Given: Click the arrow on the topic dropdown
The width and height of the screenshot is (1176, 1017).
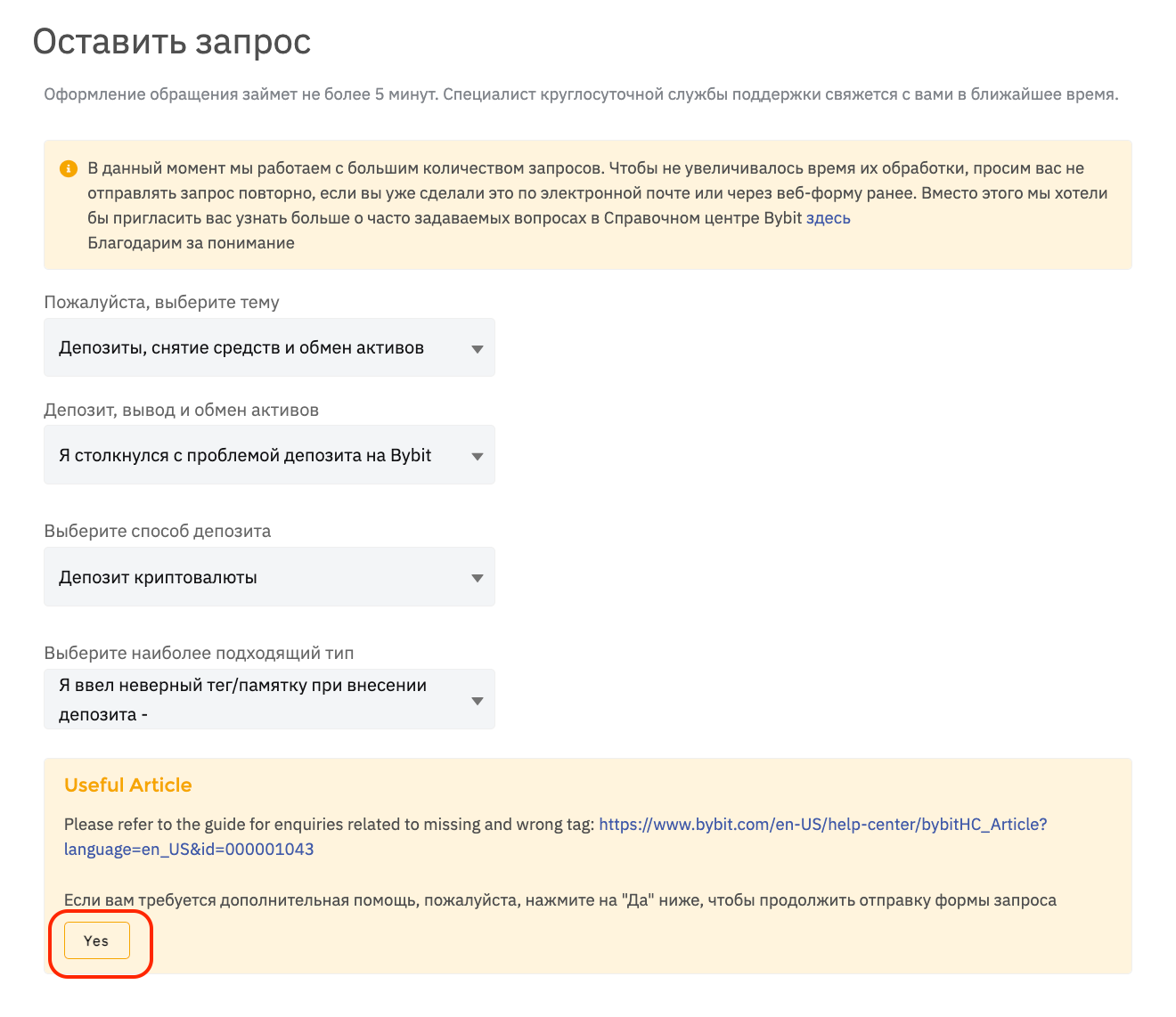Looking at the screenshot, I should [478, 348].
